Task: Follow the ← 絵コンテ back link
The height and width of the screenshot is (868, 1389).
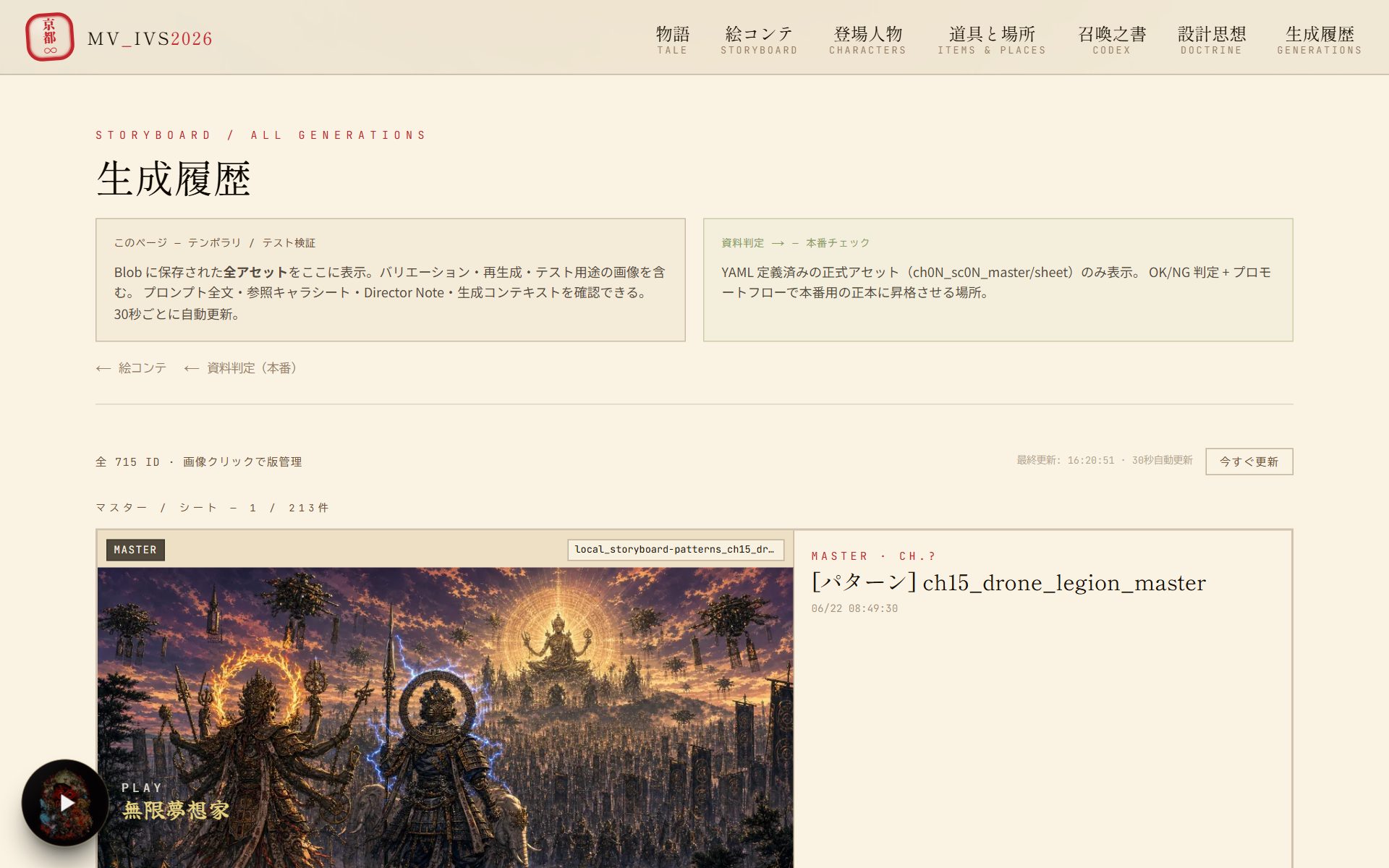Action: 131,368
